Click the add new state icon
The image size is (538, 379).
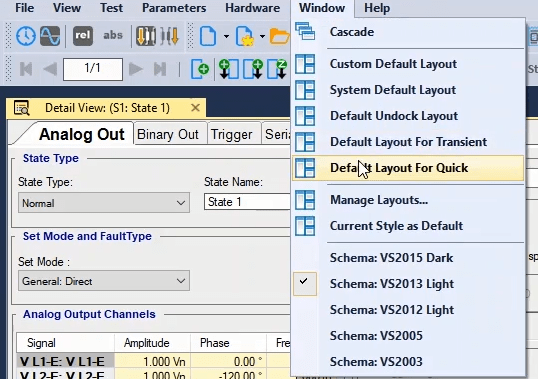[200, 69]
